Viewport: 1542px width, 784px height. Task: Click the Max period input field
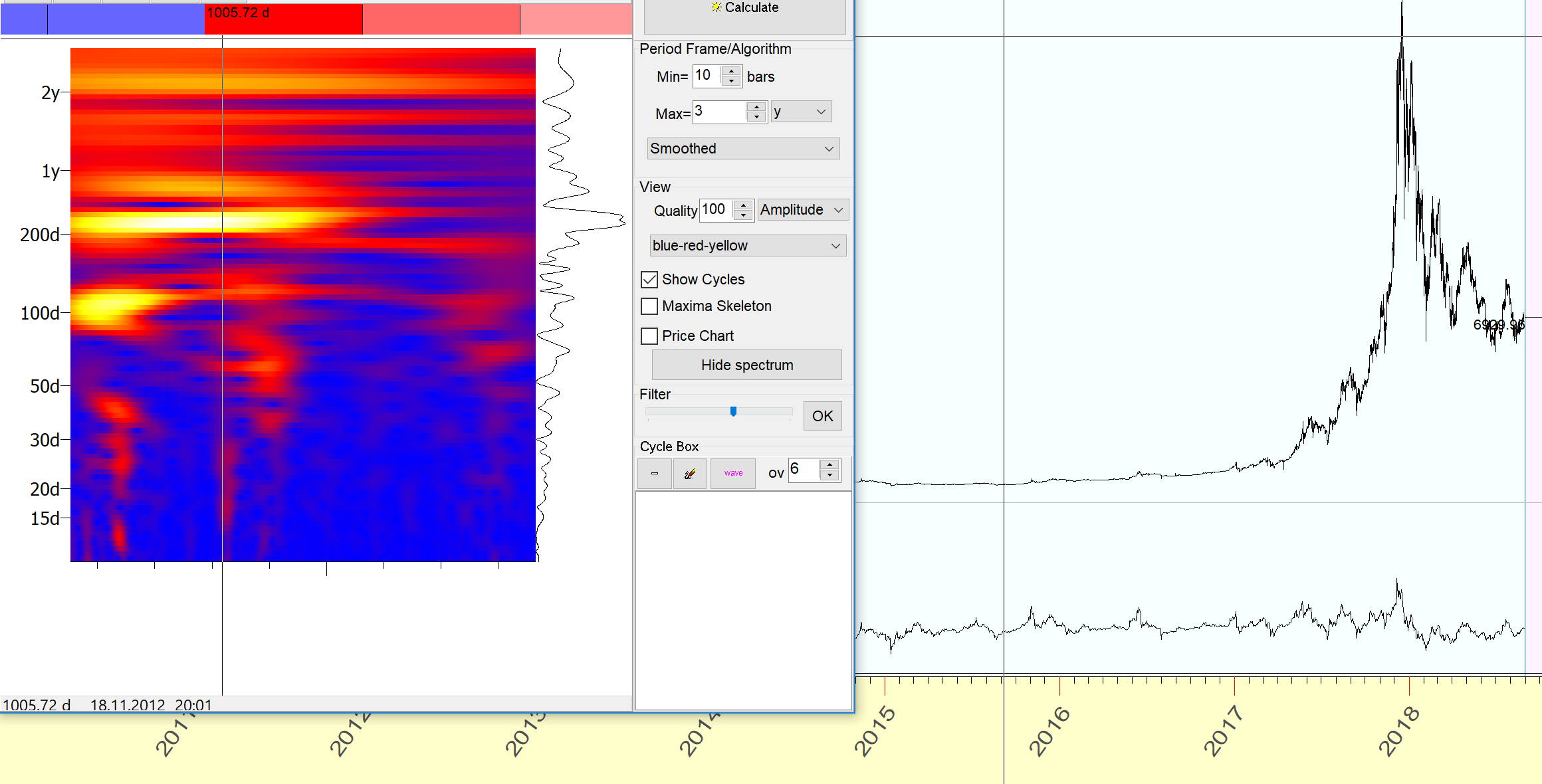pyautogui.click(x=718, y=112)
